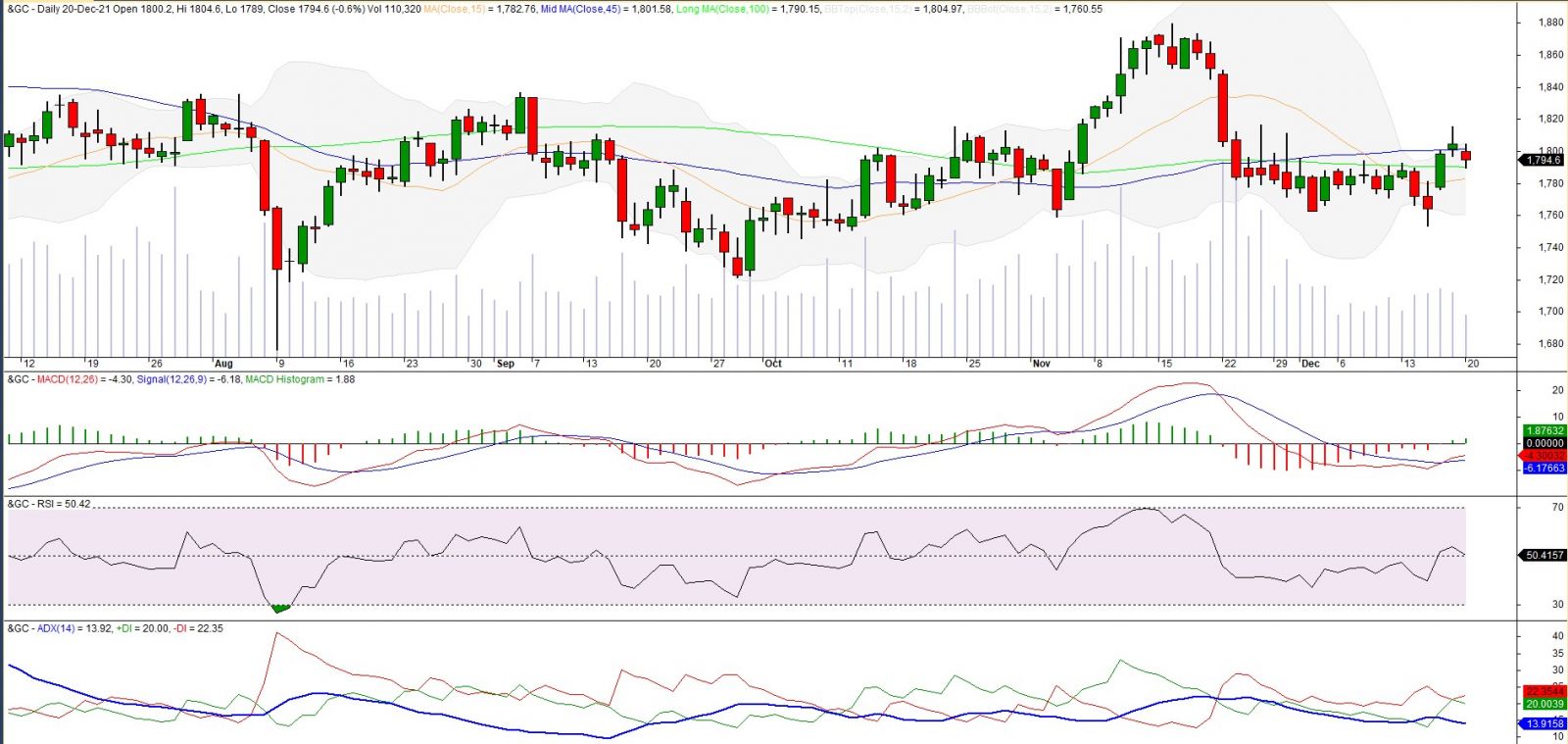Click the blue -6.17663 signal value tag
The height and width of the screenshot is (744, 1568).
point(1545,469)
